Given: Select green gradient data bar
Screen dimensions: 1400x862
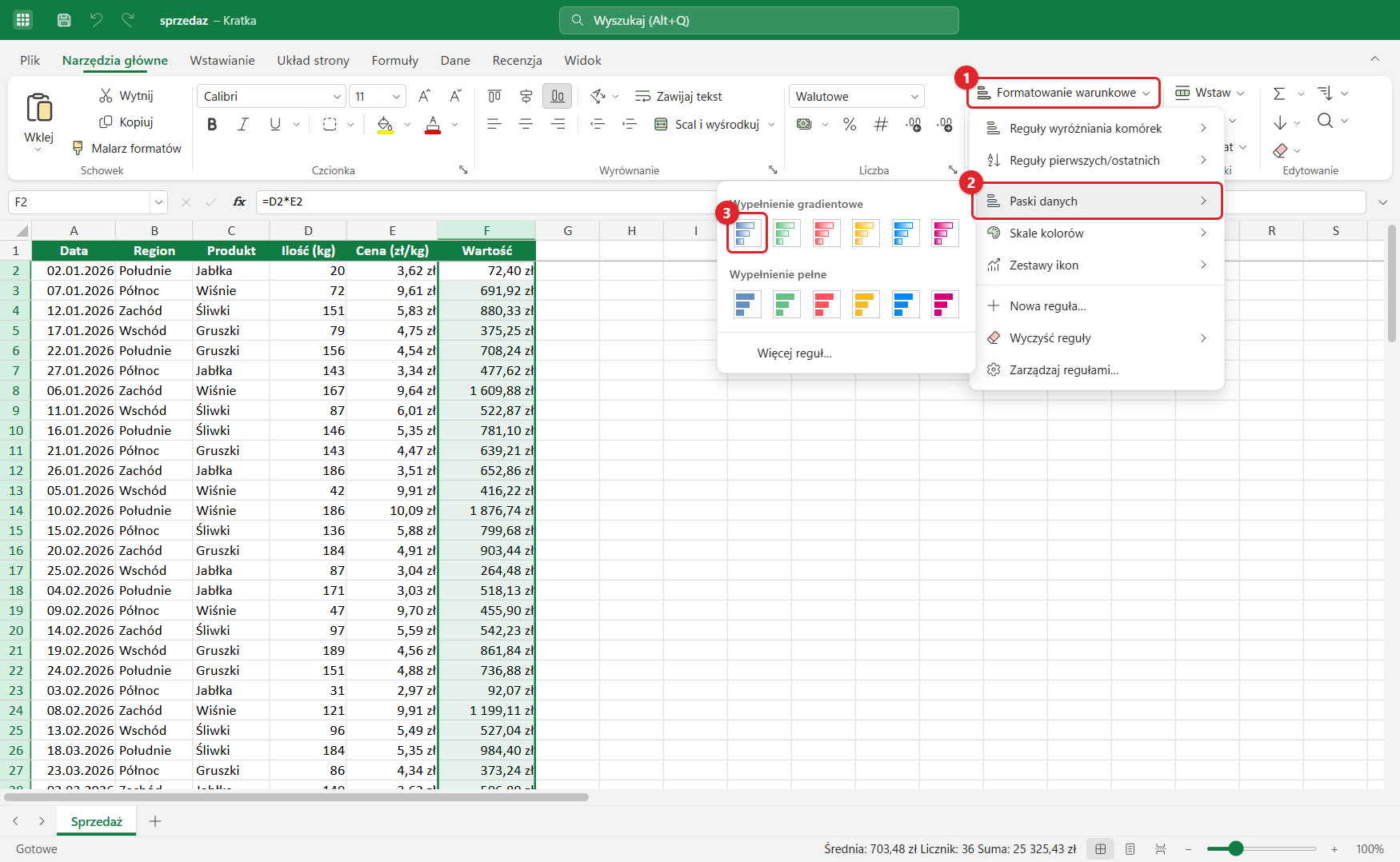Looking at the screenshot, I should click(x=786, y=233).
